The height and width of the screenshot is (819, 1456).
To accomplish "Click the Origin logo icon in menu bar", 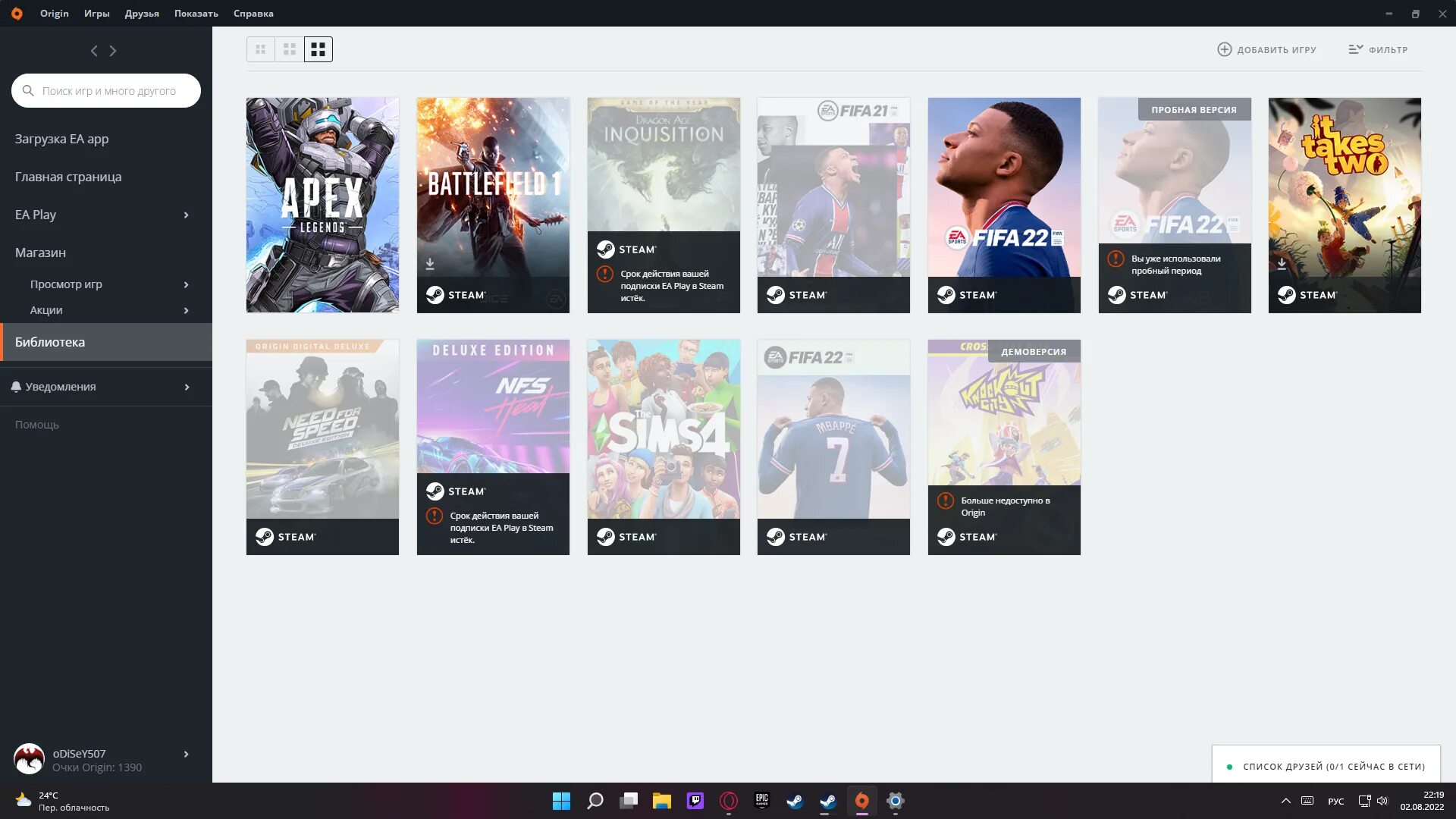I will point(17,14).
